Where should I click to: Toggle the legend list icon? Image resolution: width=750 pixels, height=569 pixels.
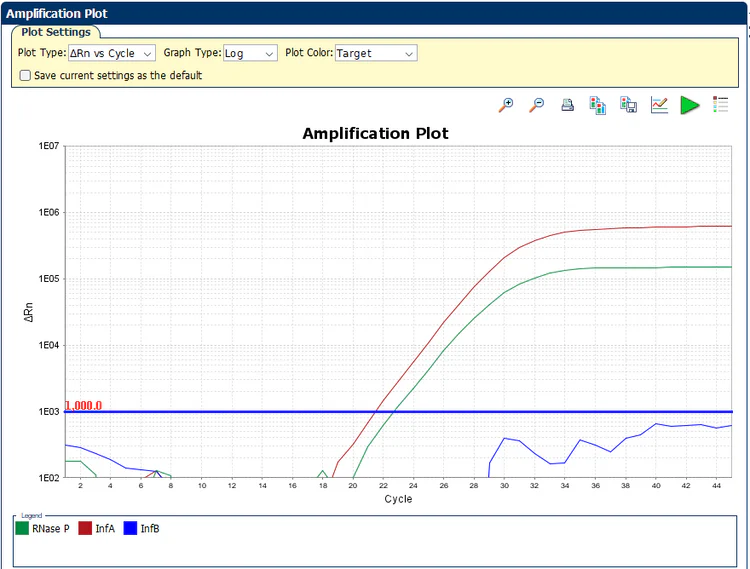pyautogui.click(x=720, y=105)
